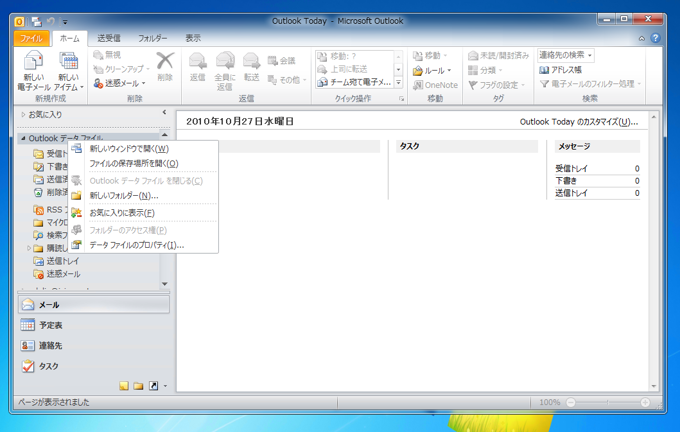
Task: Click the undo icon in quick access toolbar
Action: pyautogui.click(x=51, y=21)
